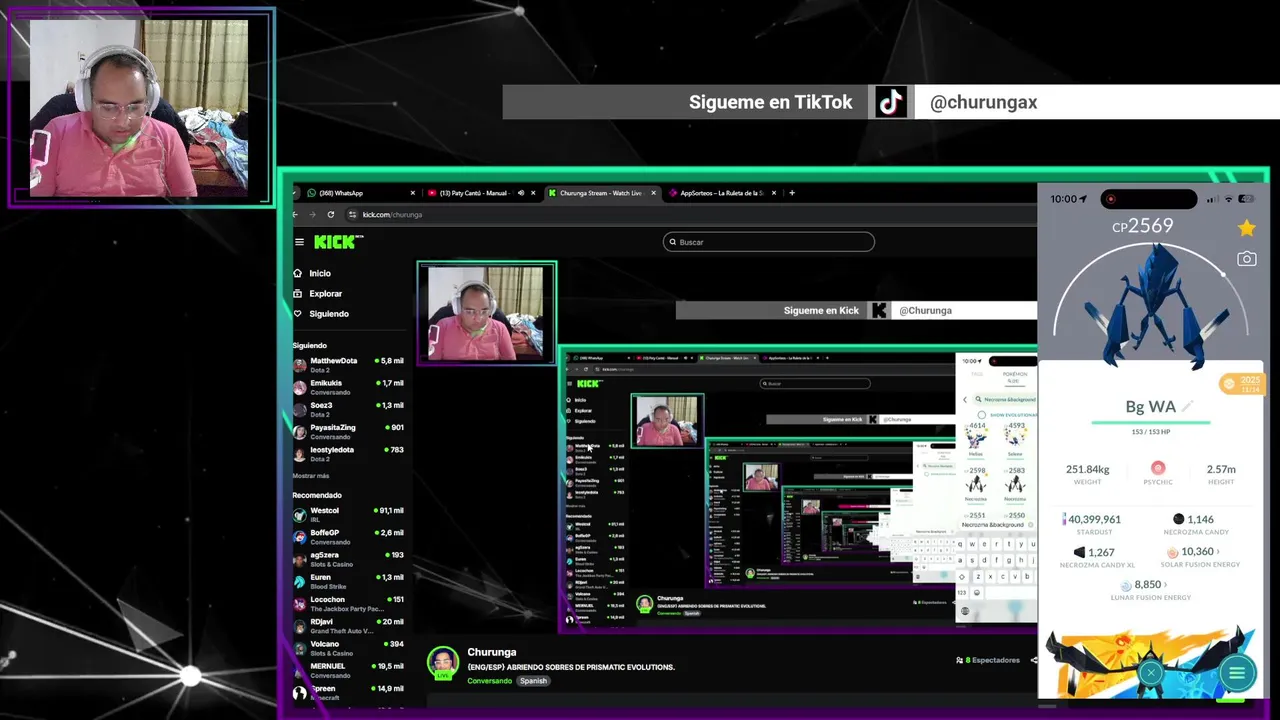Open the Pokémon menu round button
1280x720 pixels.
pos(1237,673)
